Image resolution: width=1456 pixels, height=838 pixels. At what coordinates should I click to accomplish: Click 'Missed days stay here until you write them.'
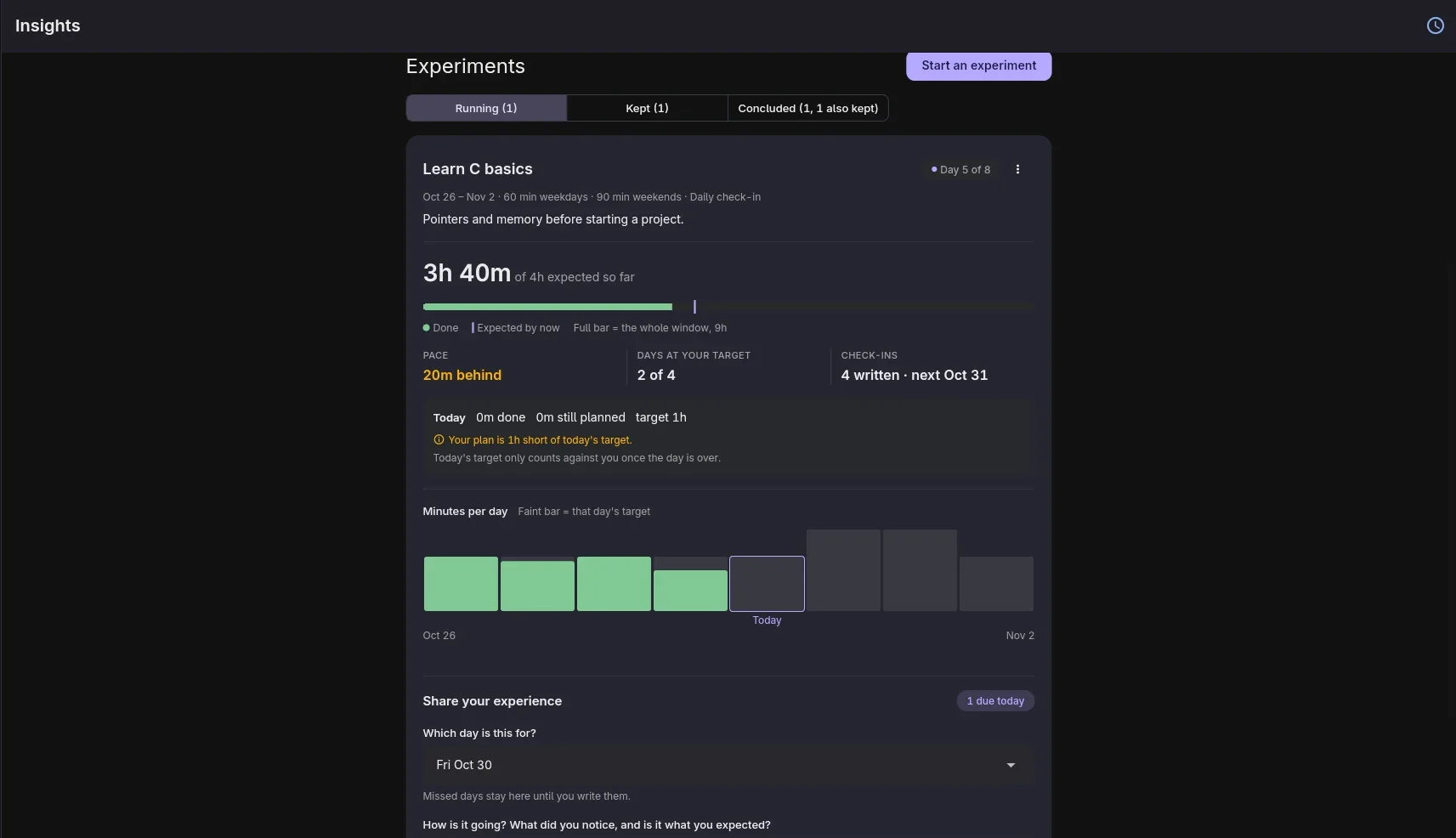(x=527, y=796)
